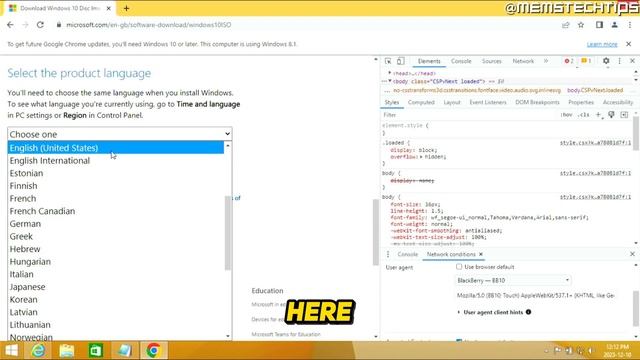Click body.CSPvNext.loaded breadcrumb
This screenshot has width=640, height=360.
tap(595, 90)
